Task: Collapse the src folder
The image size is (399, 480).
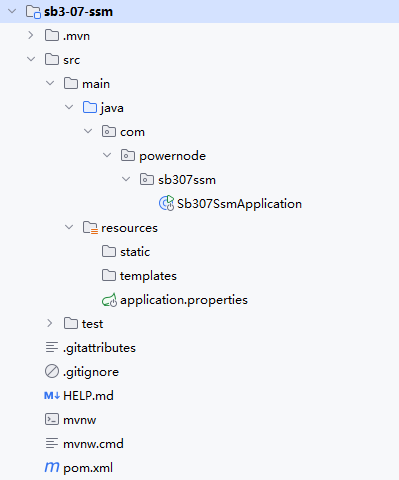Action: pyautogui.click(x=31, y=59)
